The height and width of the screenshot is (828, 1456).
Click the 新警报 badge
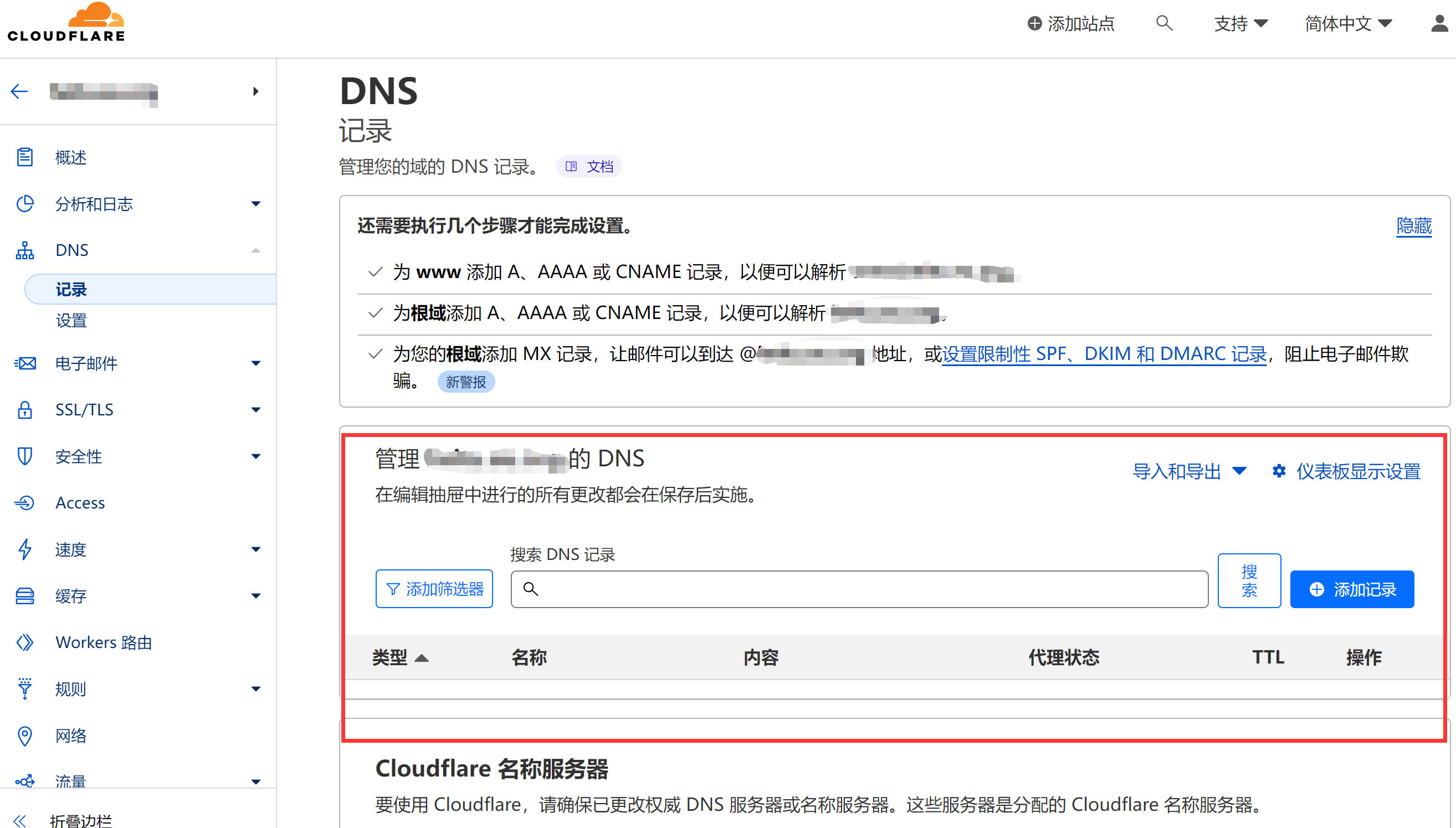(466, 382)
